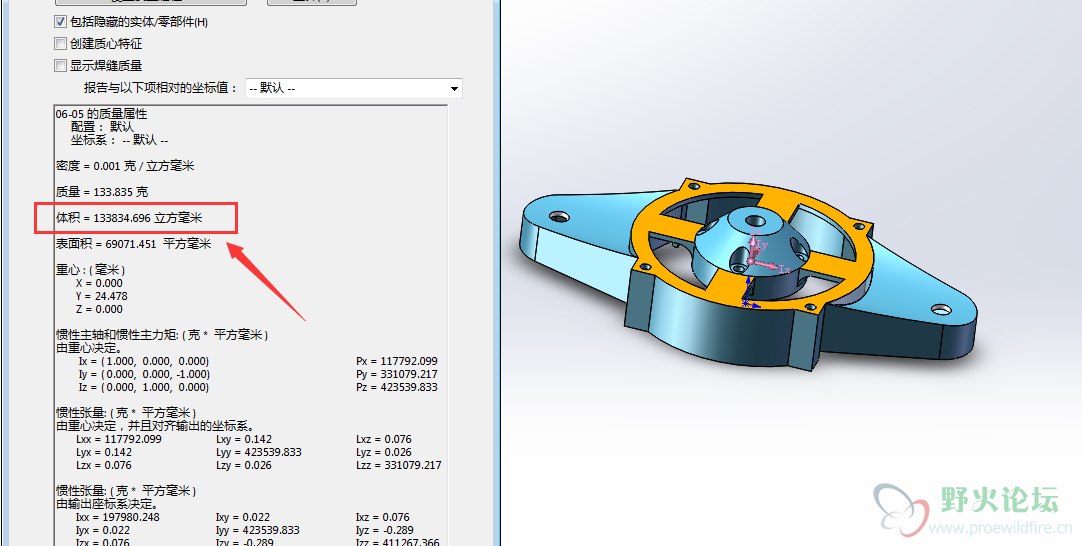Select the Ixy = 0.022 entry
Viewport: 1082px width, 546px height.
tap(243, 517)
